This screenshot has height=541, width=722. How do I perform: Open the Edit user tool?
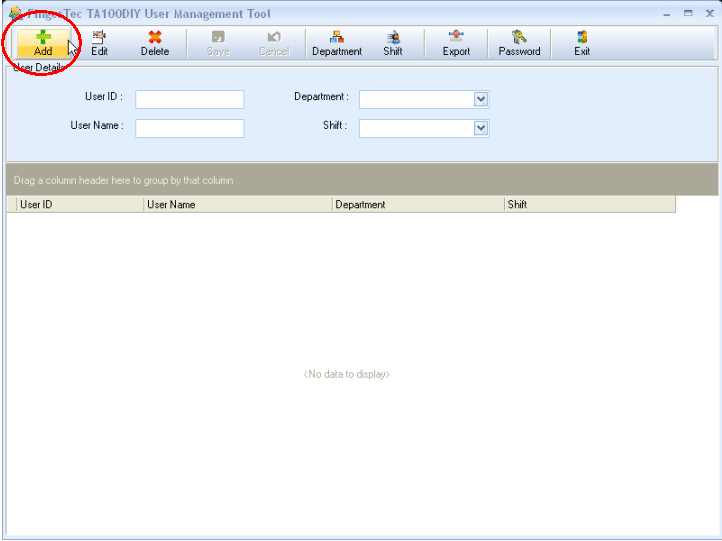tap(99, 43)
